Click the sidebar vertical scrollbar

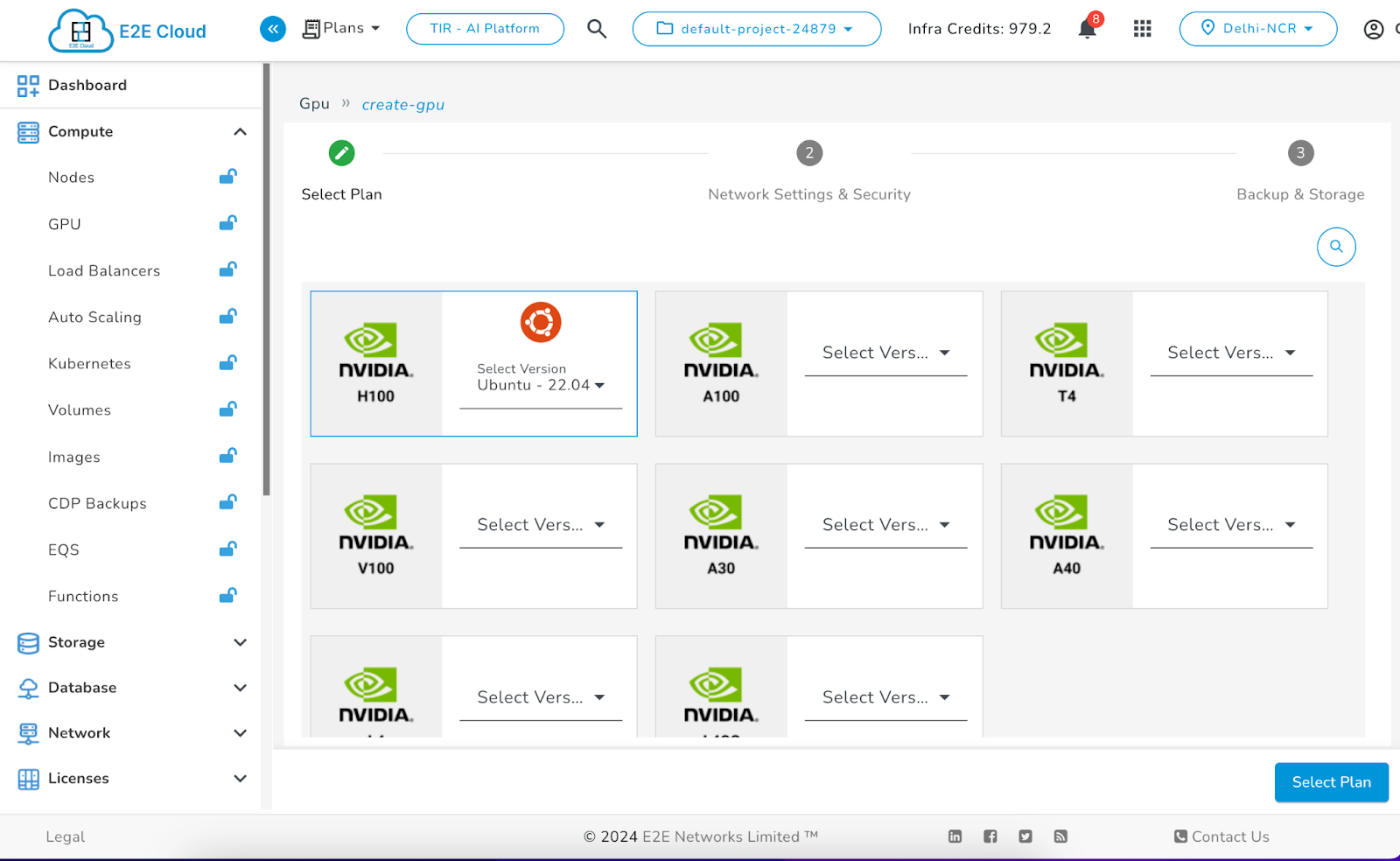pos(266,280)
